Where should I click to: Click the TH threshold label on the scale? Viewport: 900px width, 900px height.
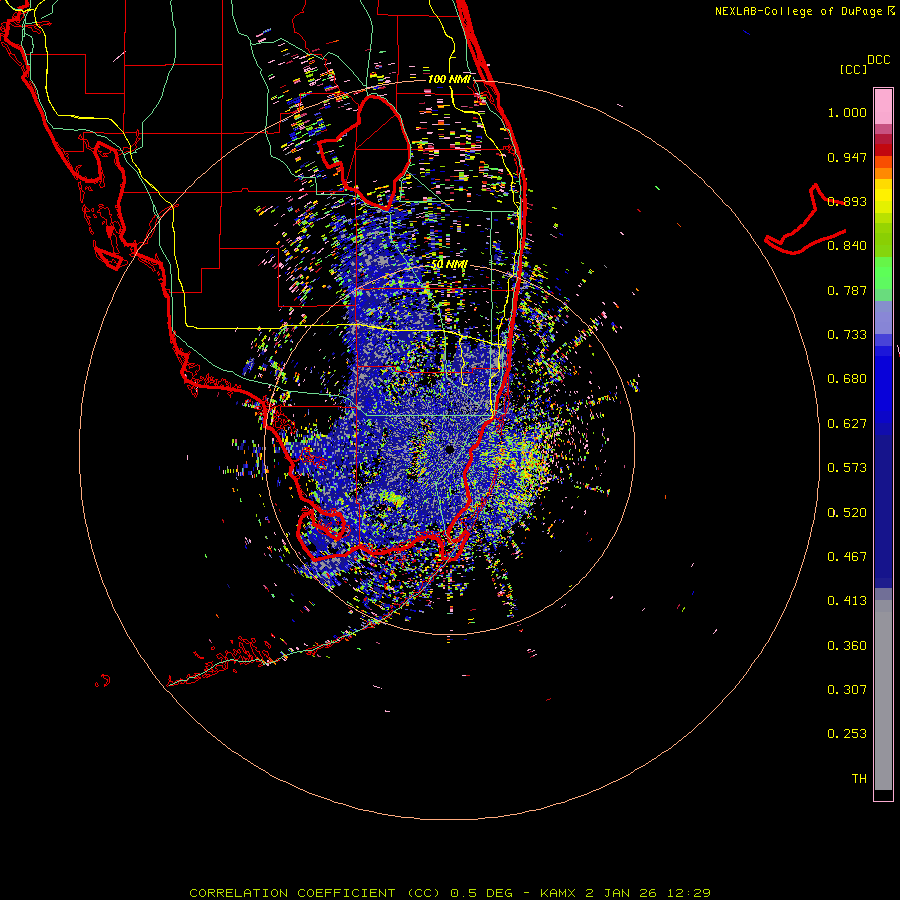tap(859, 779)
